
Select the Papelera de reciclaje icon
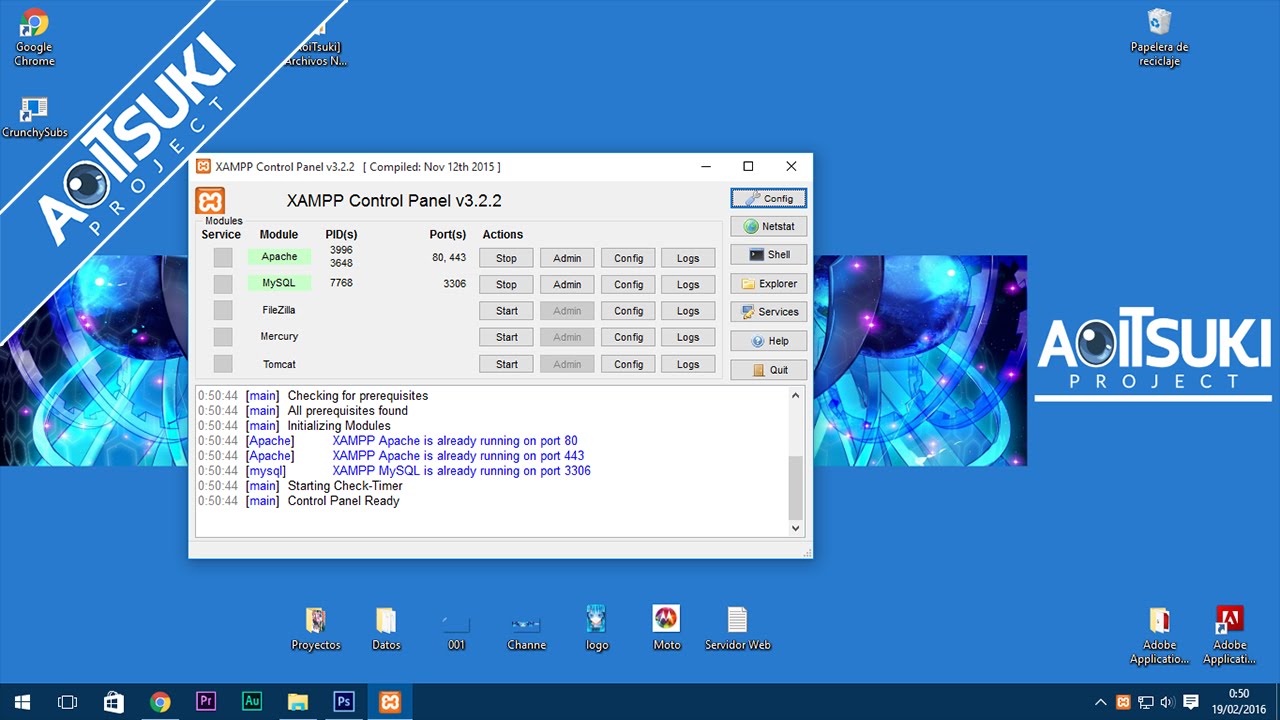(x=1159, y=38)
